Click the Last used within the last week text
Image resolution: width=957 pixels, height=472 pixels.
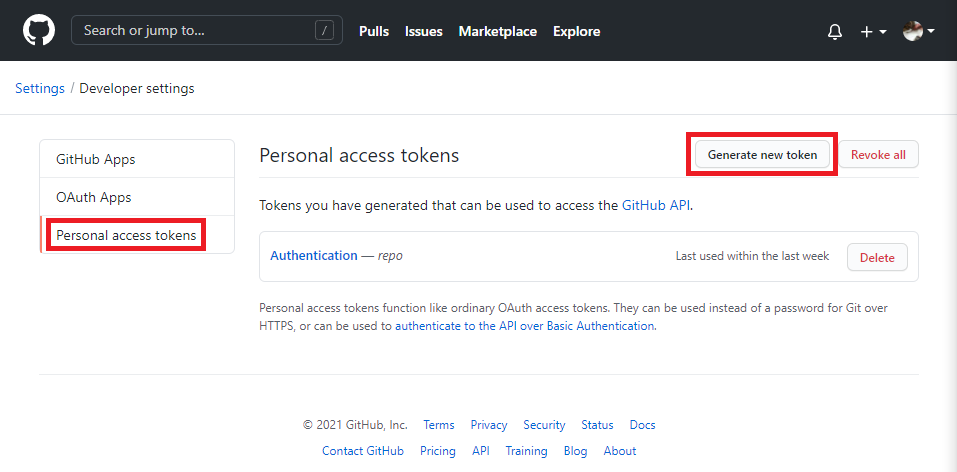click(x=752, y=256)
